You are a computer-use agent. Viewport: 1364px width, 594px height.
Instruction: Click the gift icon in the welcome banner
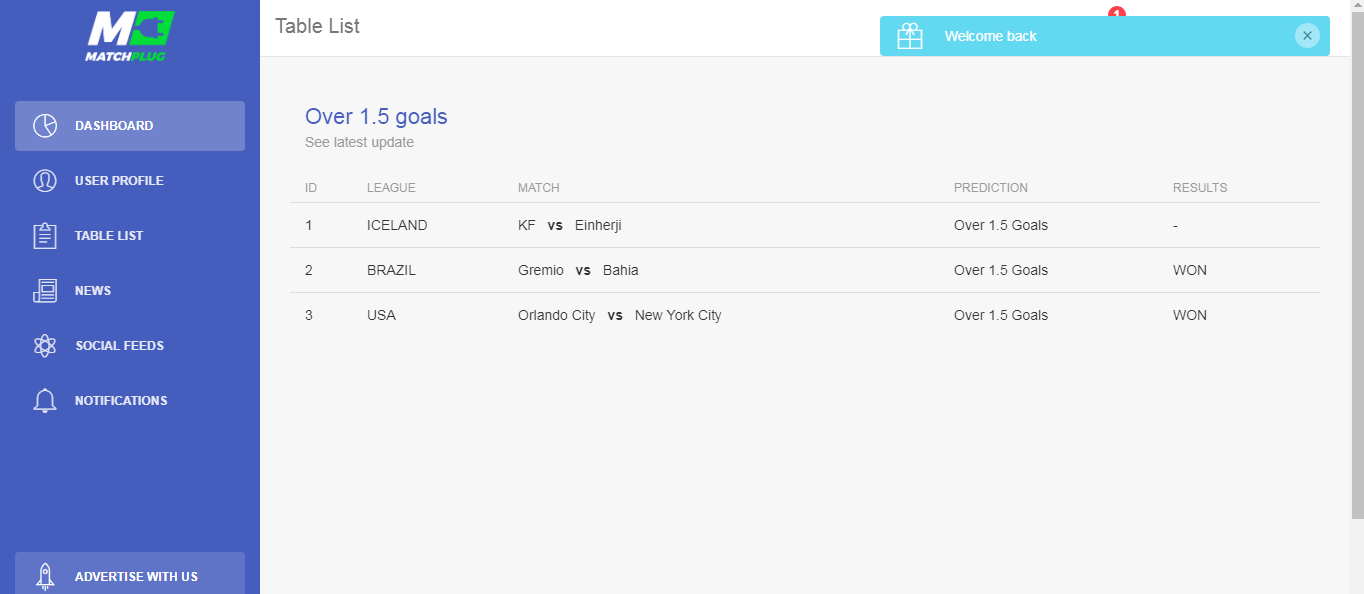click(x=910, y=36)
